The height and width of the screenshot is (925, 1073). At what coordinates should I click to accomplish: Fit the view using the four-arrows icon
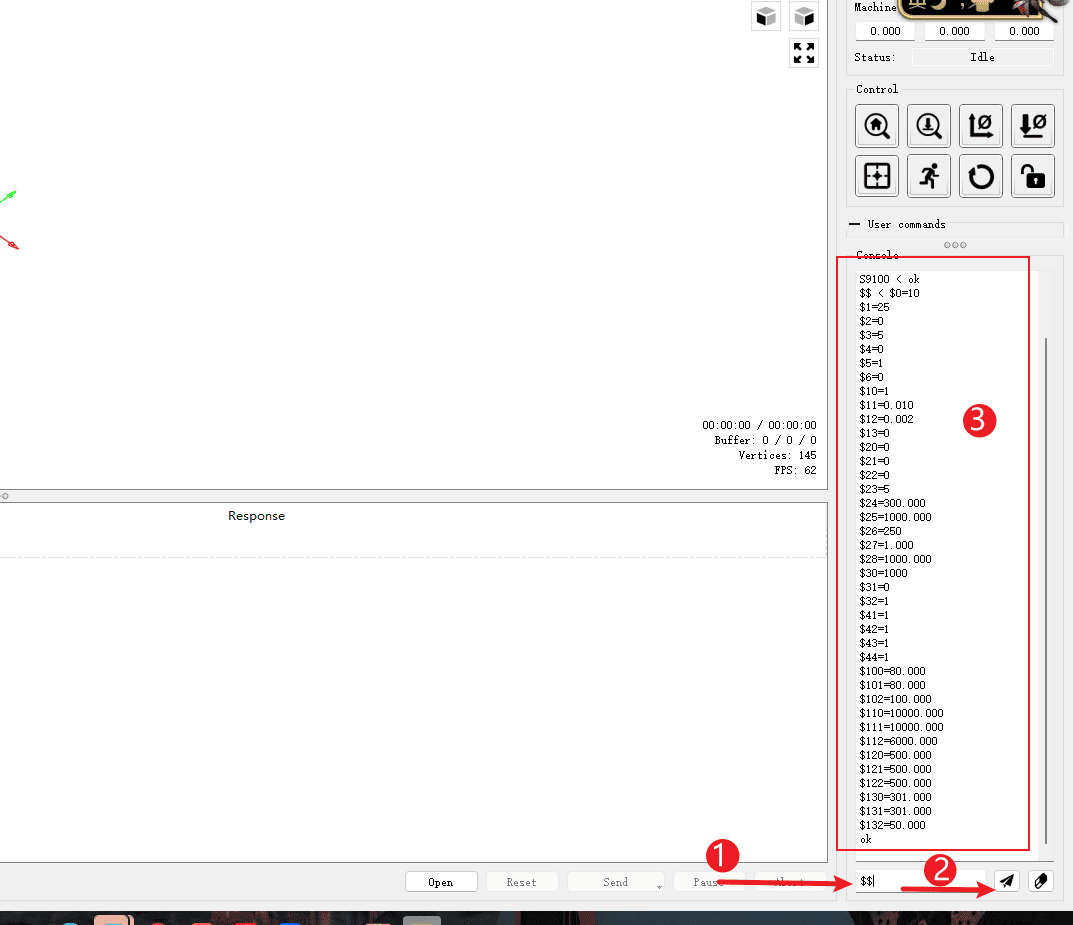coord(803,53)
